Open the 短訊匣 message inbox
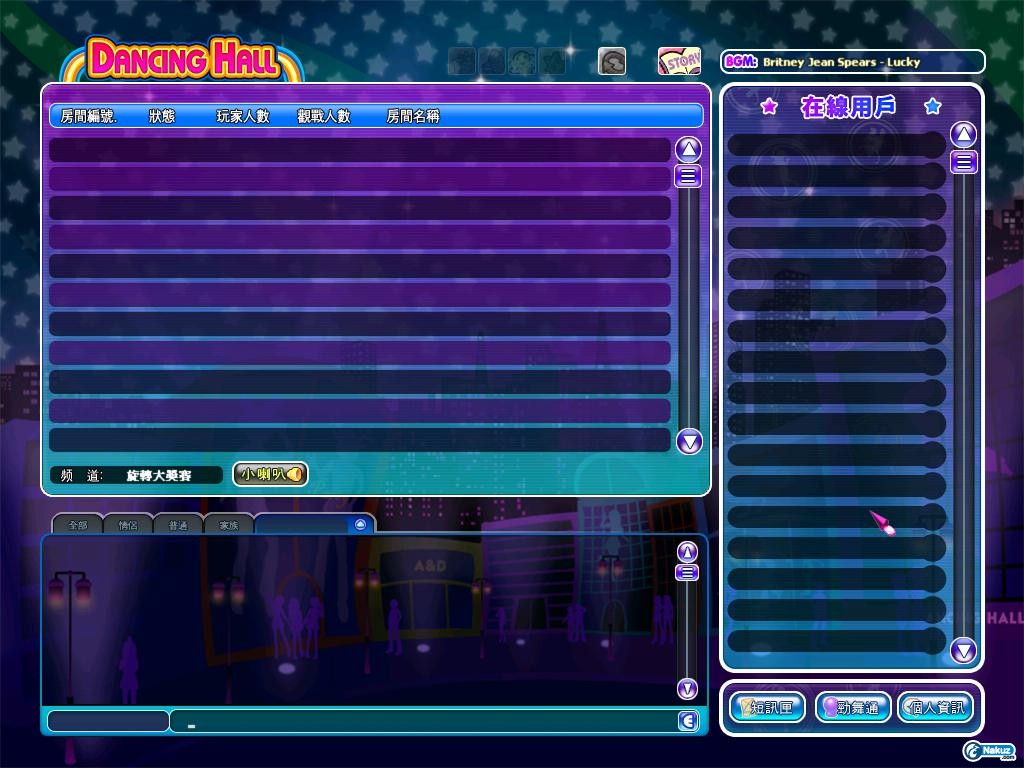The width and height of the screenshot is (1024, 768). (767, 708)
